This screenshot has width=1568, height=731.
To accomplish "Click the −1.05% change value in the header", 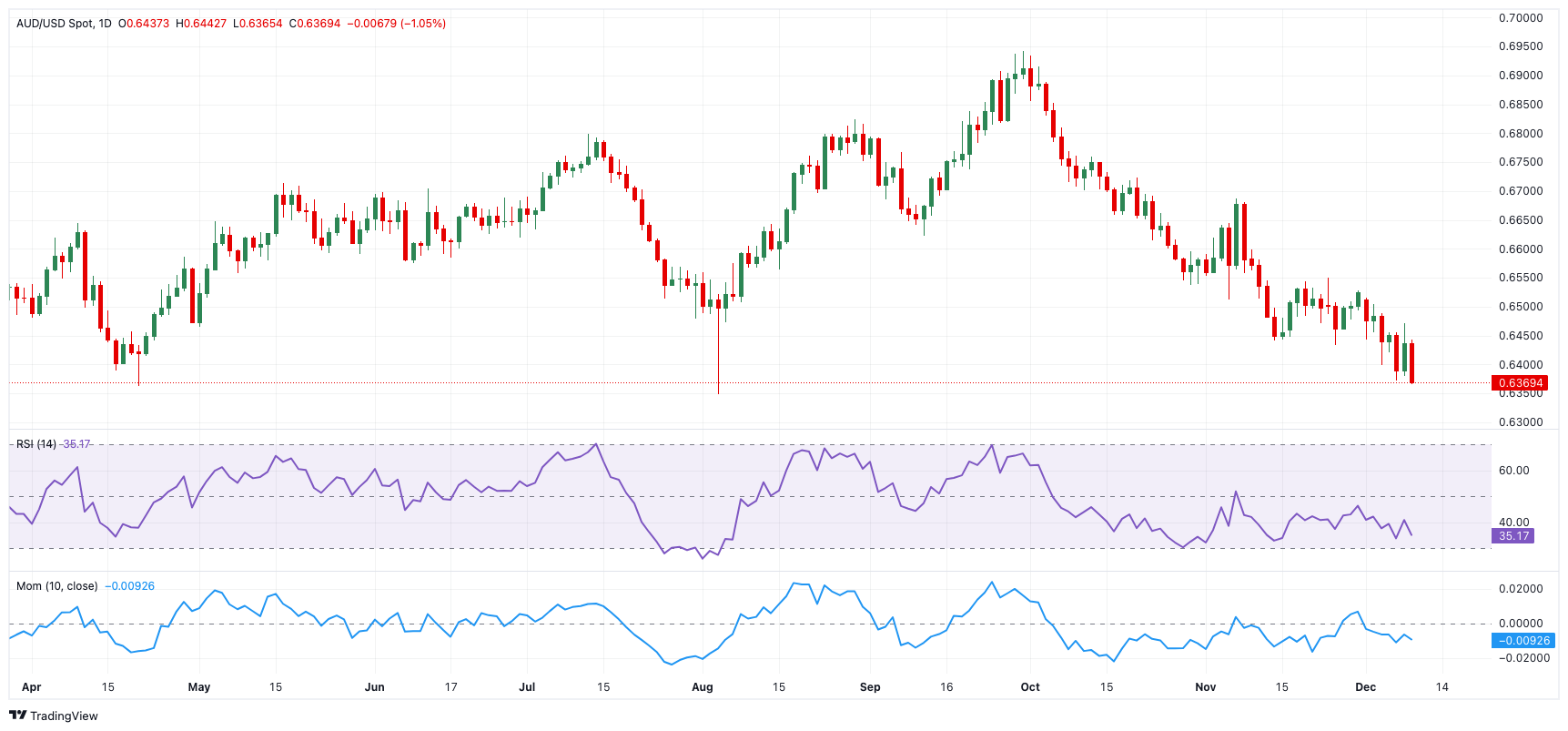I will [x=423, y=24].
